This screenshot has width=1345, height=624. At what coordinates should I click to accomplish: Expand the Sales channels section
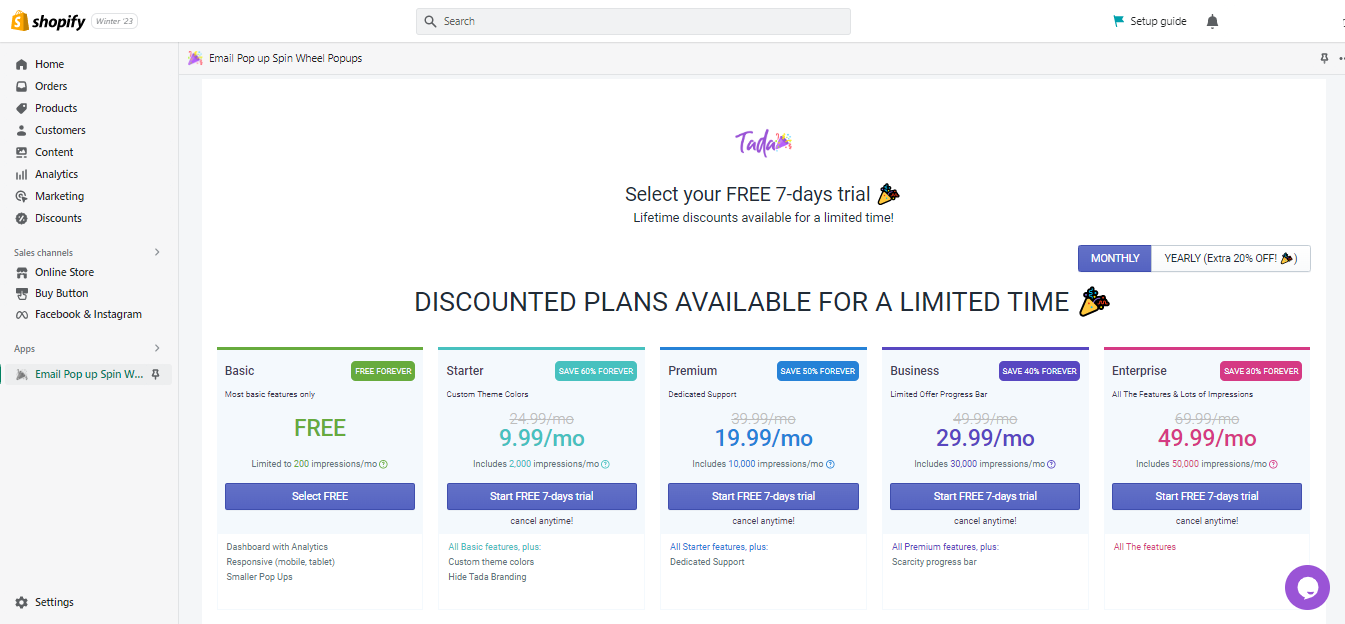[x=157, y=252]
